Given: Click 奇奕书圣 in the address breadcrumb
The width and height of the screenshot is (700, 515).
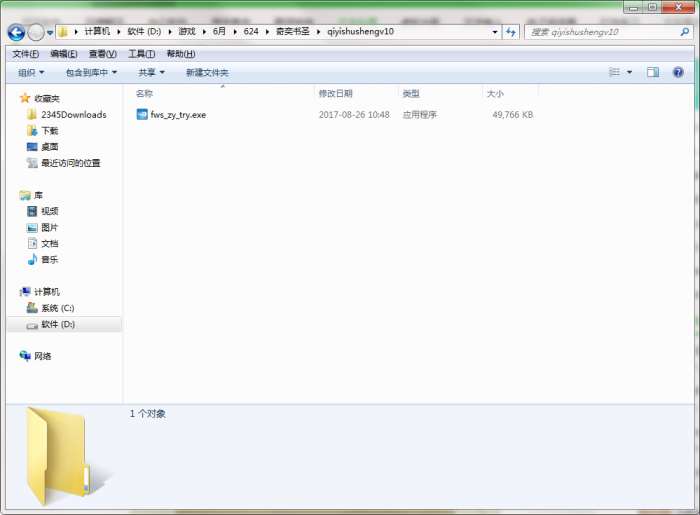Looking at the screenshot, I should click(x=293, y=31).
